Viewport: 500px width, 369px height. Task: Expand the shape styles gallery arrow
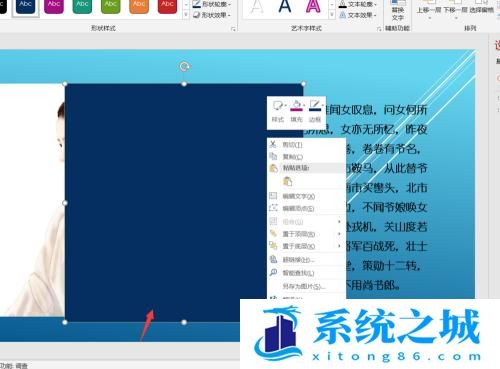[186, 15]
